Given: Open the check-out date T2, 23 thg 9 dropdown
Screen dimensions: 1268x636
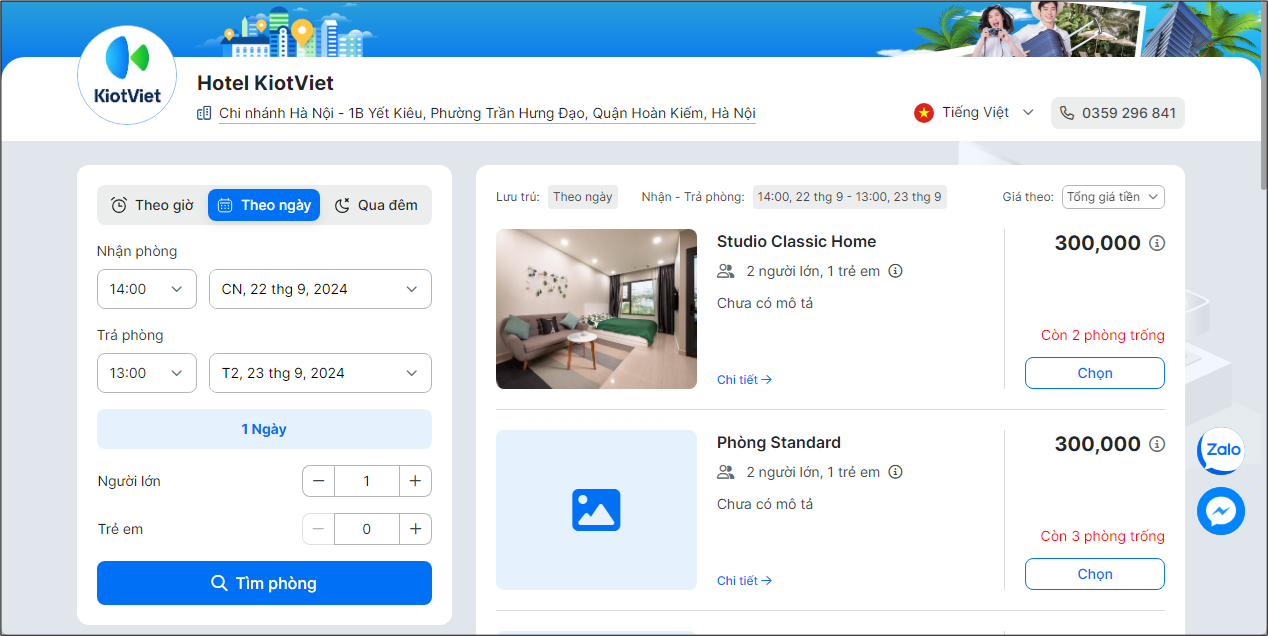Looking at the screenshot, I should [320, 373].
